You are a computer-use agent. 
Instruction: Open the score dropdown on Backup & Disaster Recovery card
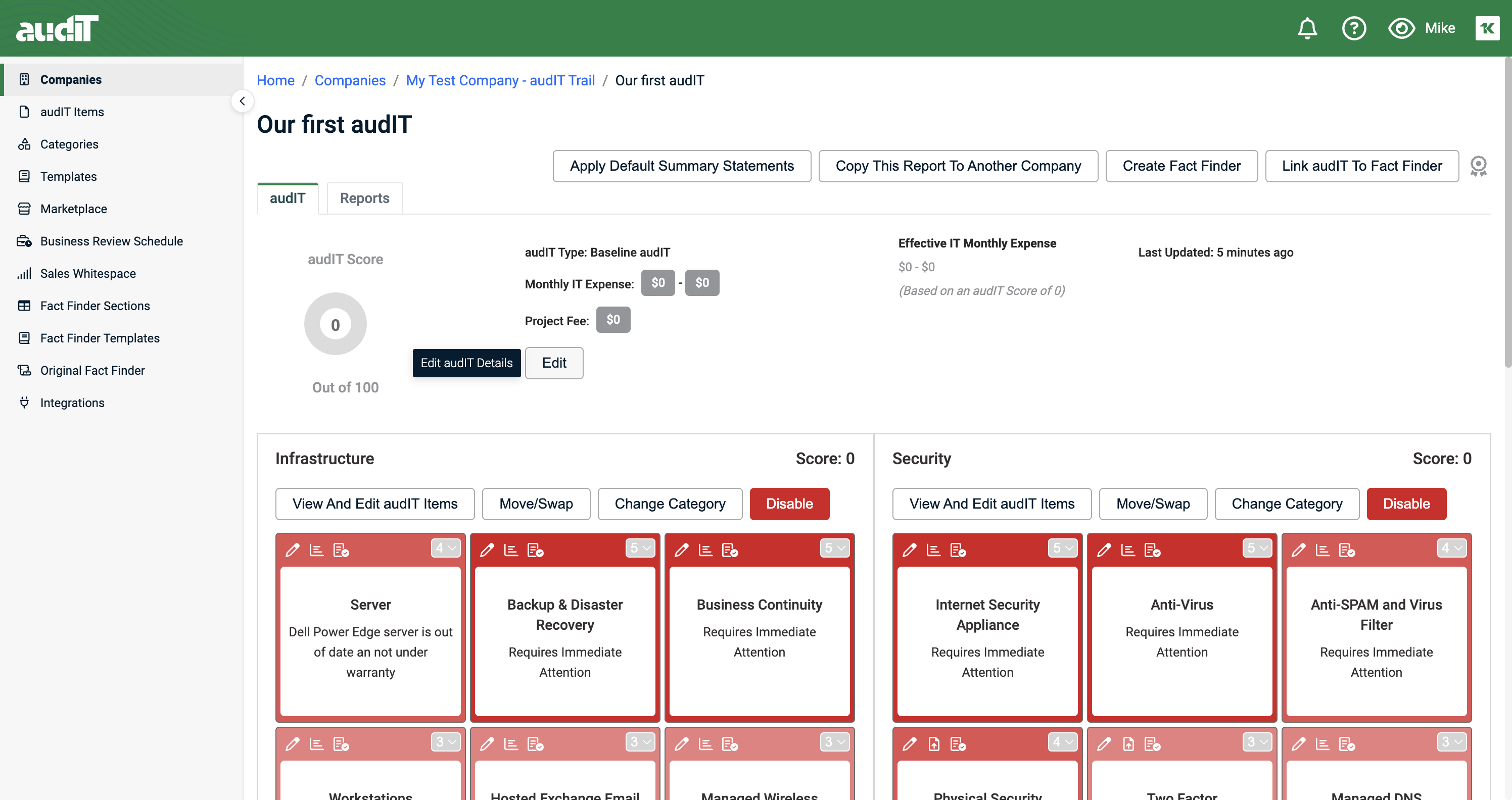[x=640, y=548]
